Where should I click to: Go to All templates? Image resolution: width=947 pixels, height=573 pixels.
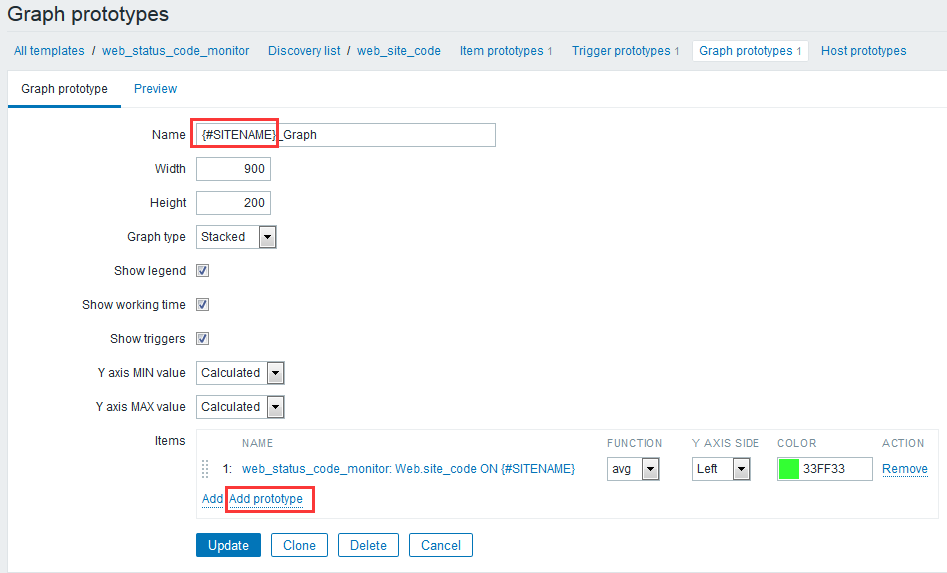[50, 51]
